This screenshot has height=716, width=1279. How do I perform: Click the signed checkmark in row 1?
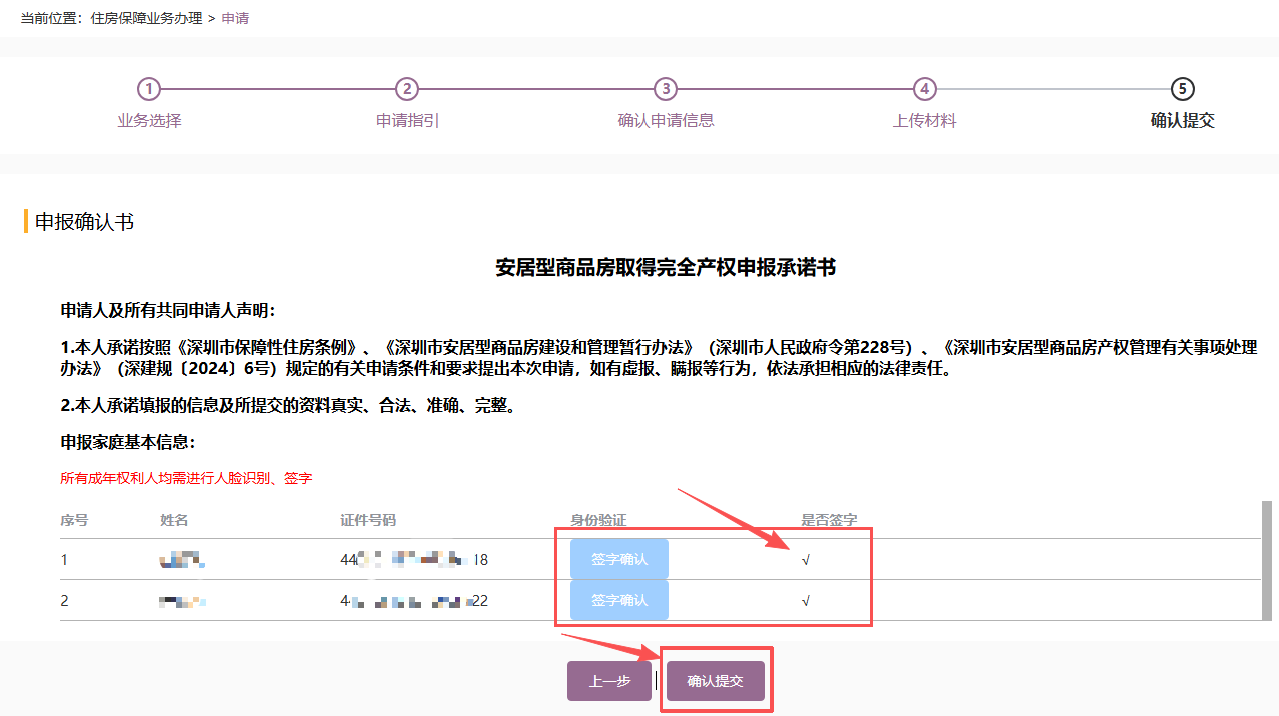pos(806,560)
